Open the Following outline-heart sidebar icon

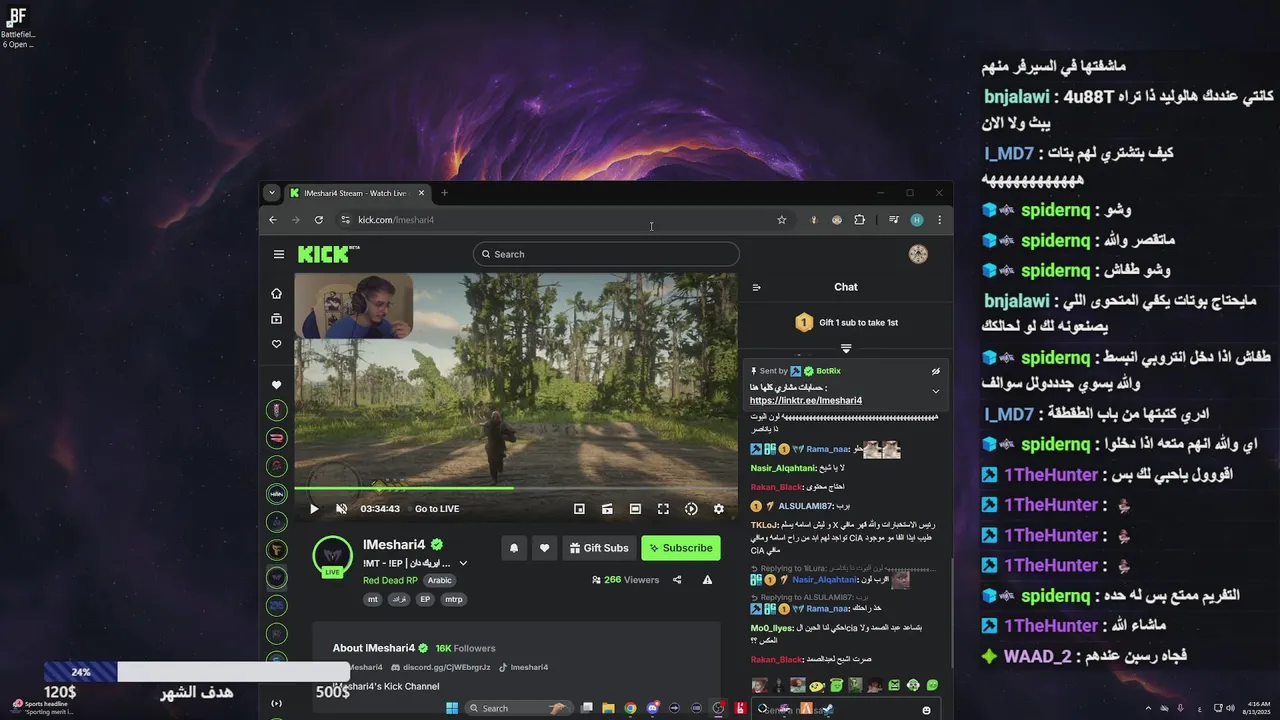(277, 344)
